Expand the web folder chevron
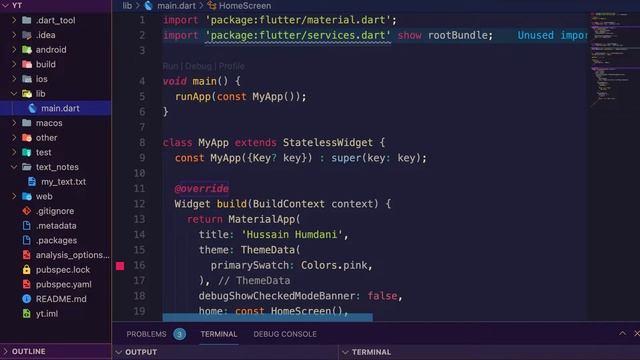This screenshot has width=640, height=360. tap(14, 196)
